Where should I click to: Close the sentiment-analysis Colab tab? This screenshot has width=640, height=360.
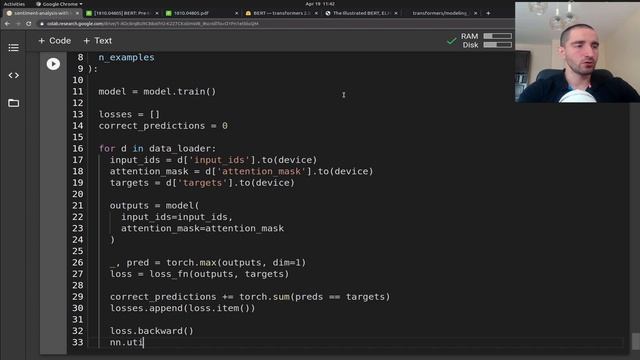(77, 13)
